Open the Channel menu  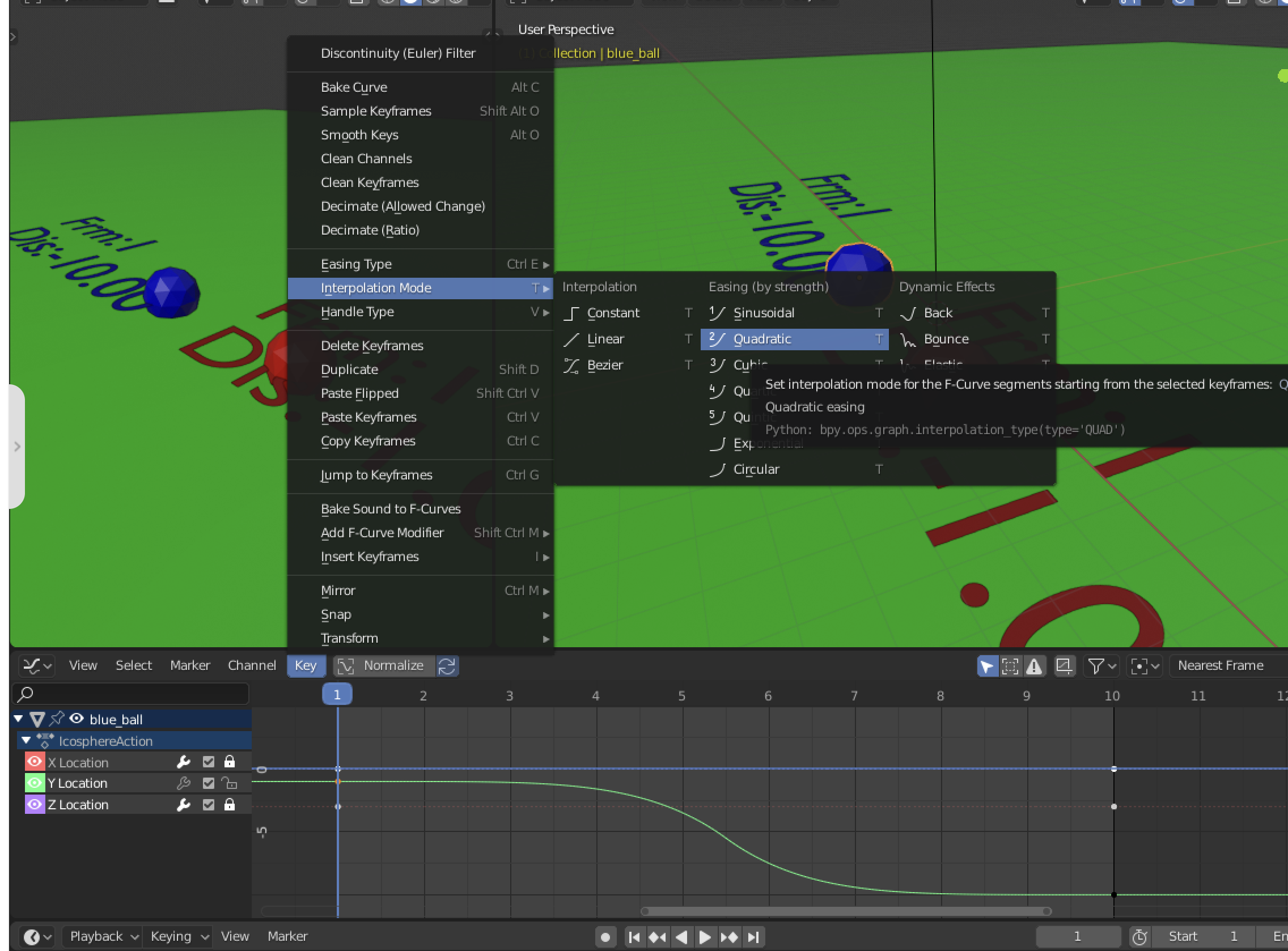pos(252,665)
